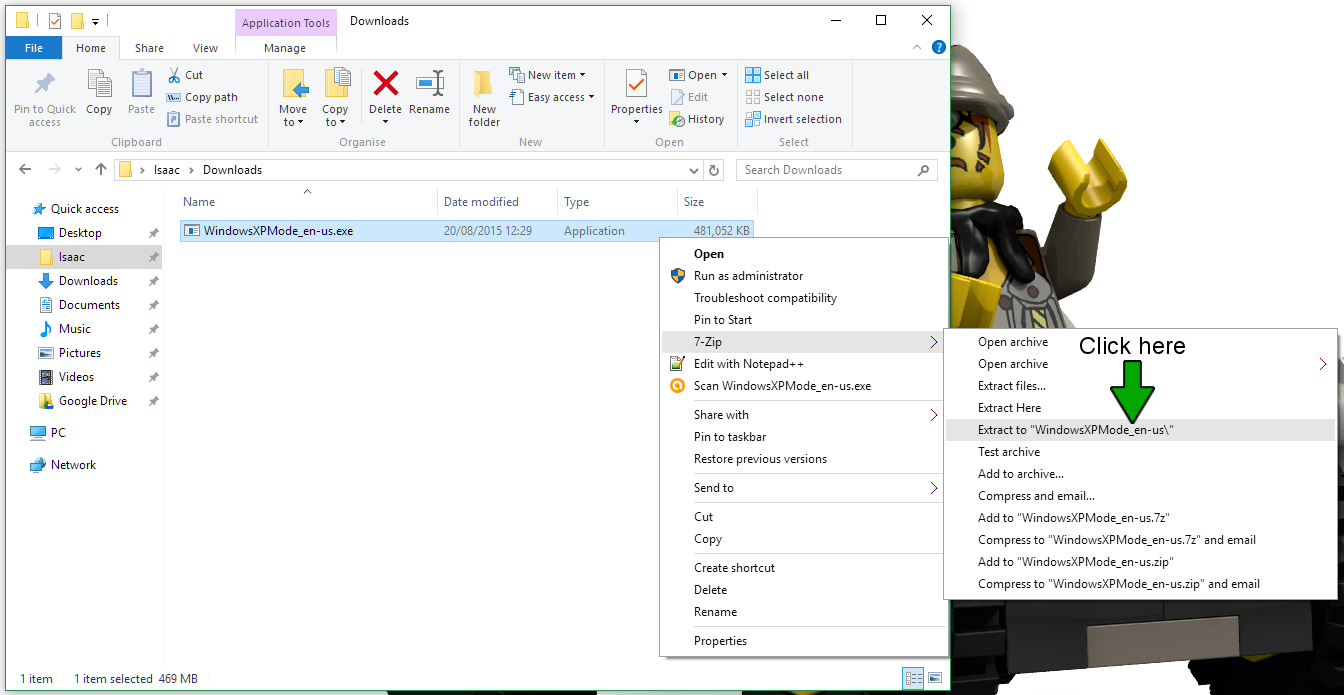Select PC in the navigation pane
This screenshot has width=1344, height=695.
[58, 433]
